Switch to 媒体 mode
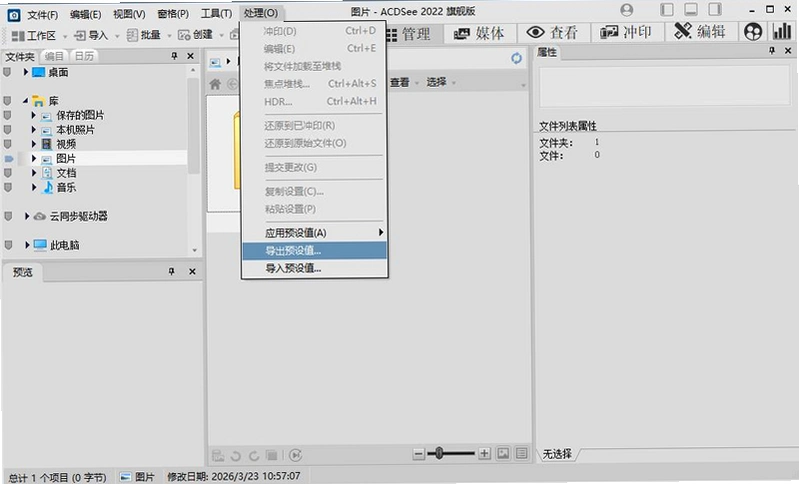This screenshot has width=799, height=484. pyautogui.click(x=478, y=34)
